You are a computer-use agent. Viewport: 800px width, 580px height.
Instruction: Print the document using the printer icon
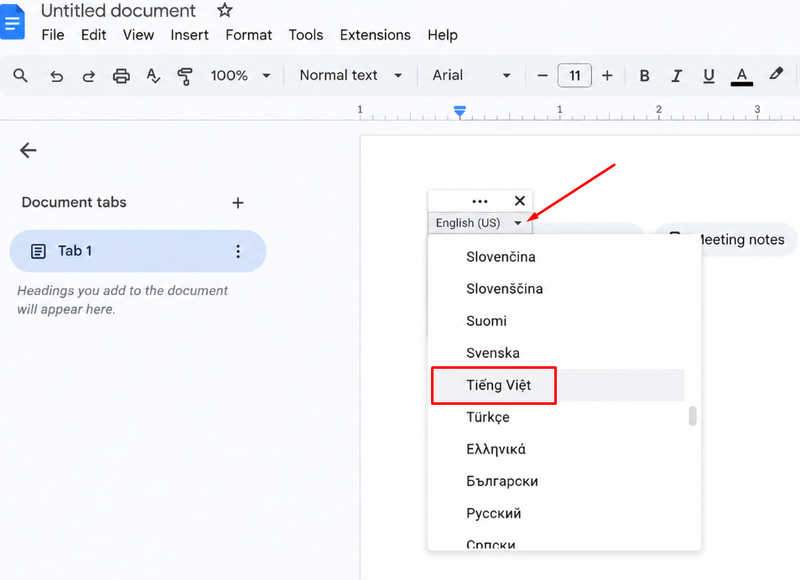[x=121, y=76]
